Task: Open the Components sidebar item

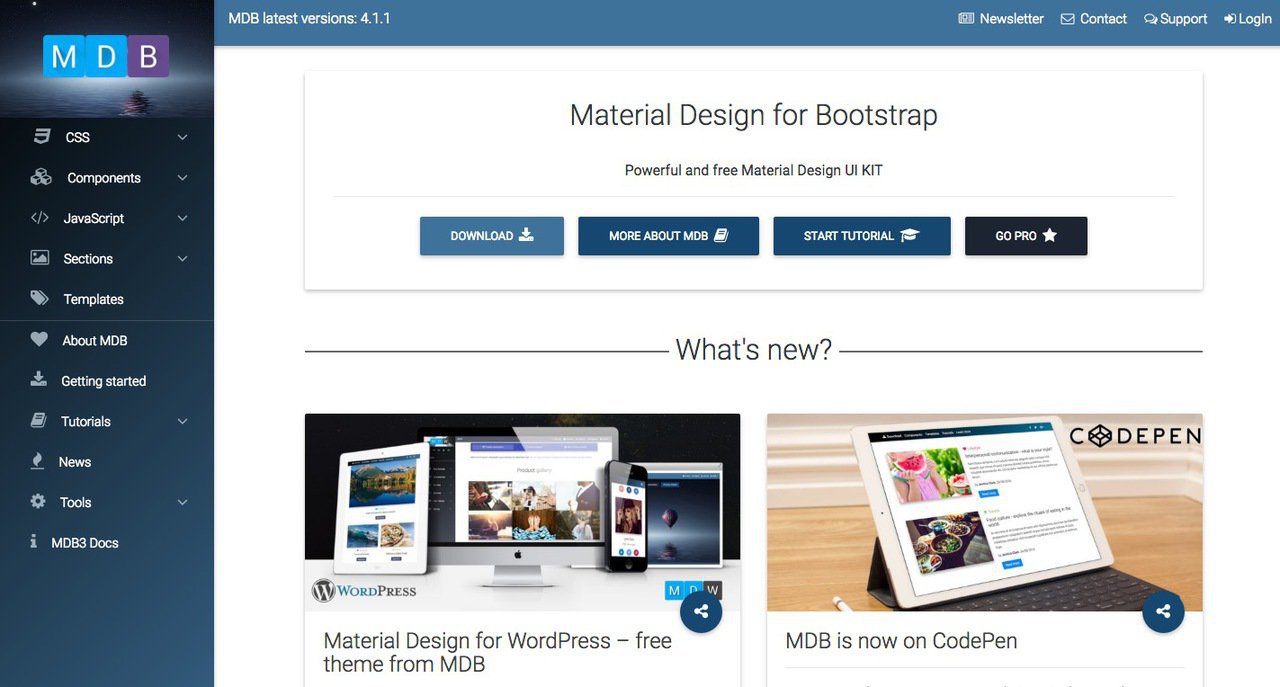Action: coord(107,178)
